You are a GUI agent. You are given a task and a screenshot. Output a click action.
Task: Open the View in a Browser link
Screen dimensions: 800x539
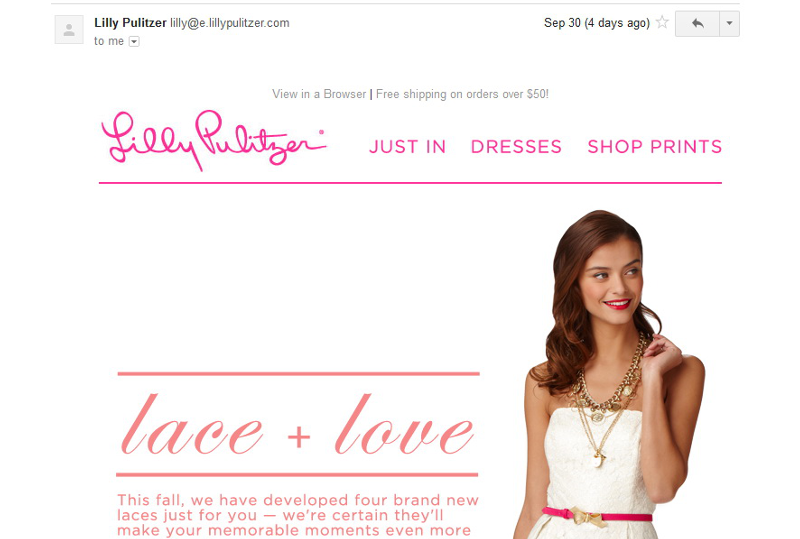pos(319,94)
